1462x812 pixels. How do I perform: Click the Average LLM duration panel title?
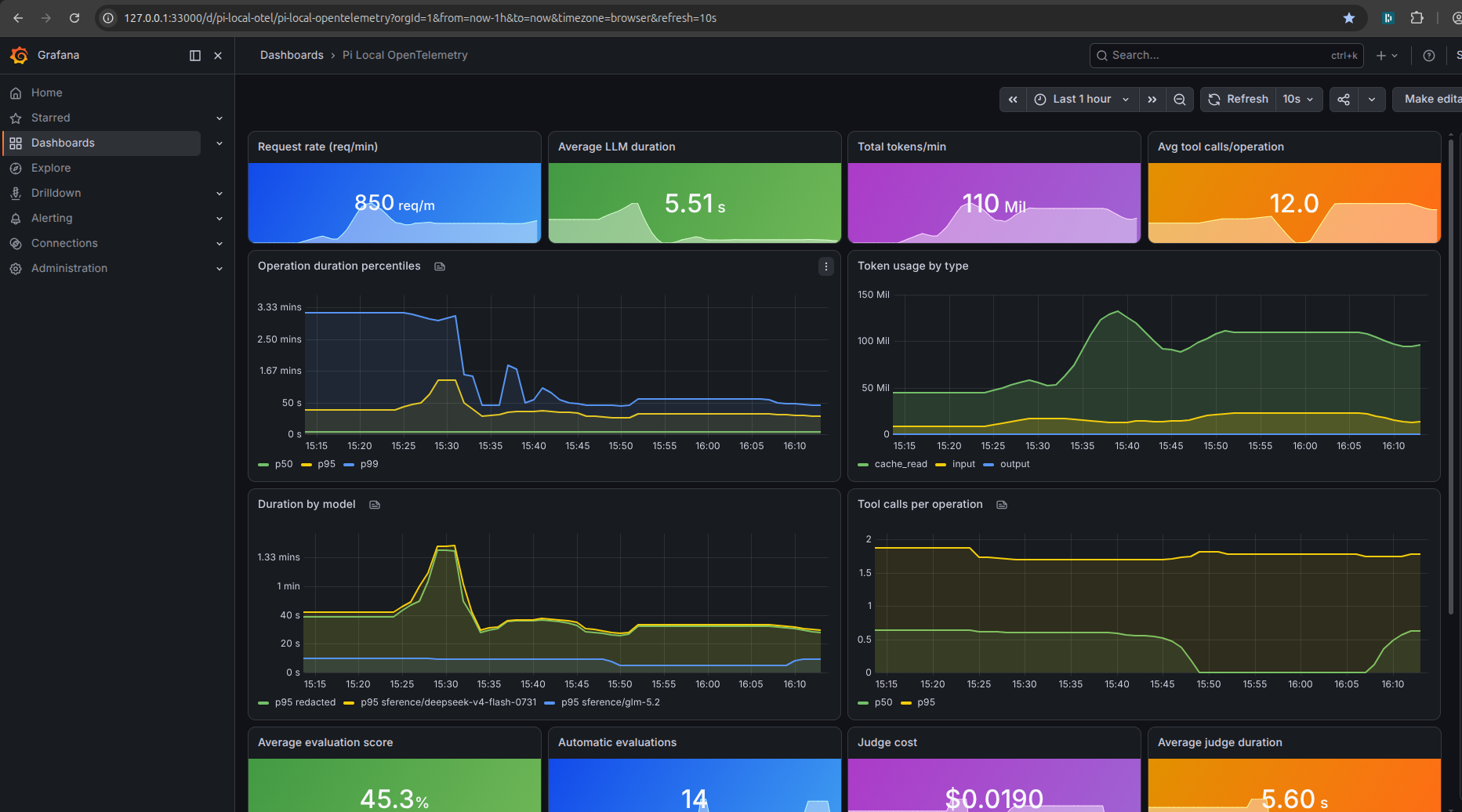[616, 147]
